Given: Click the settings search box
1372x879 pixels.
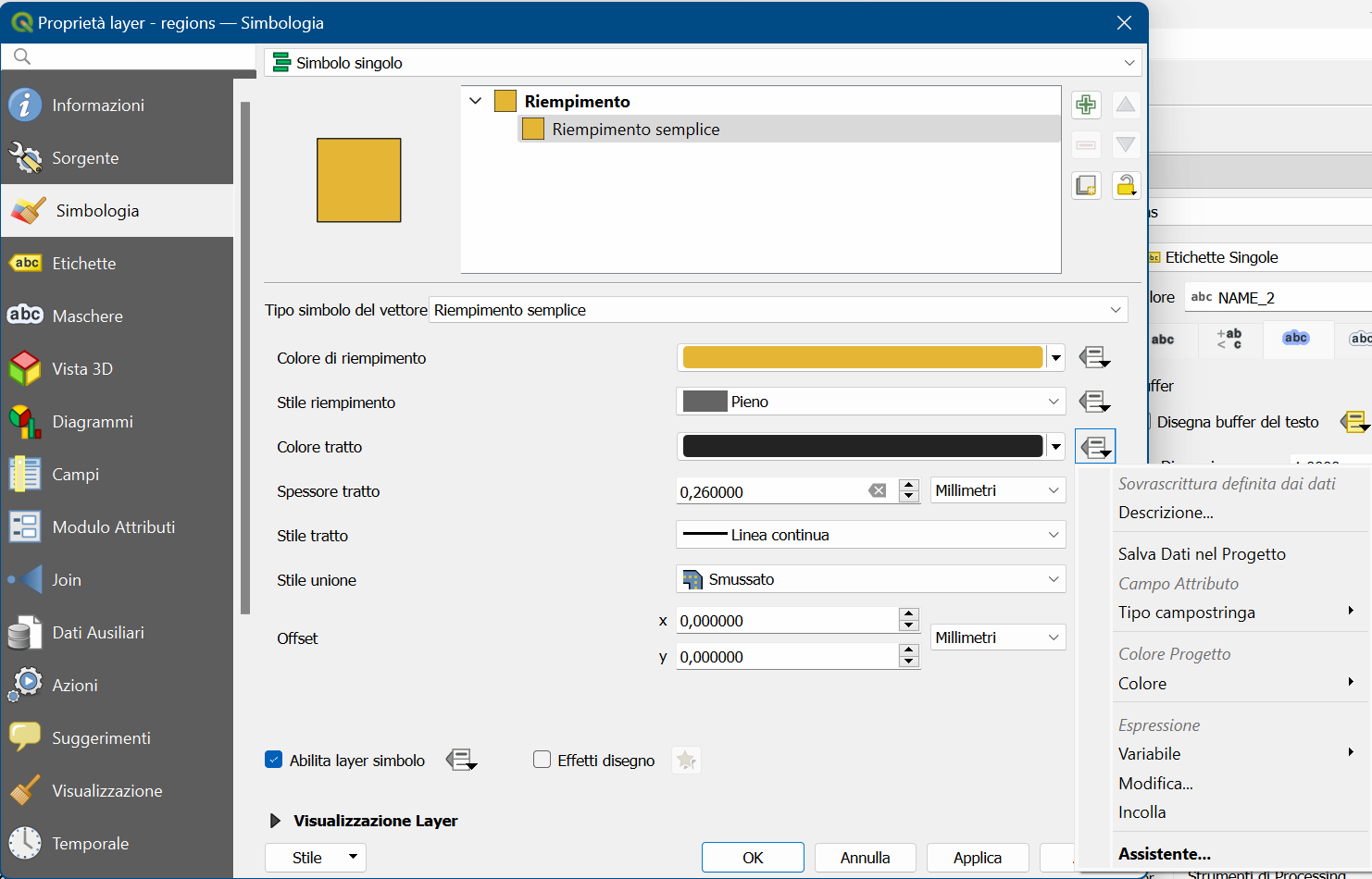Looking at the screenshot, I should pyautogui.click(x=129, y=56).
